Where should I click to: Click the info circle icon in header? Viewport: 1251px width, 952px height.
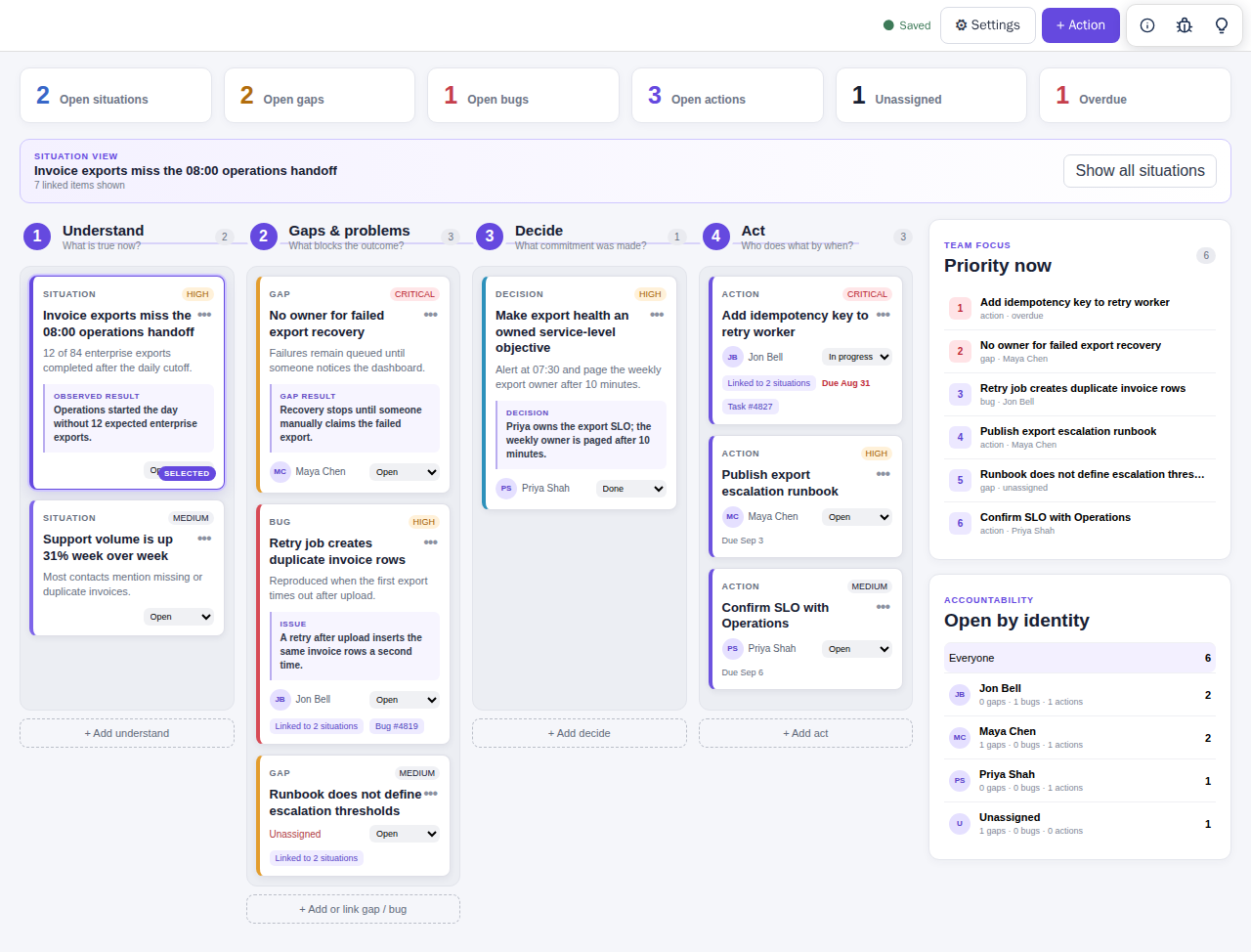[x=1147, y=25]
